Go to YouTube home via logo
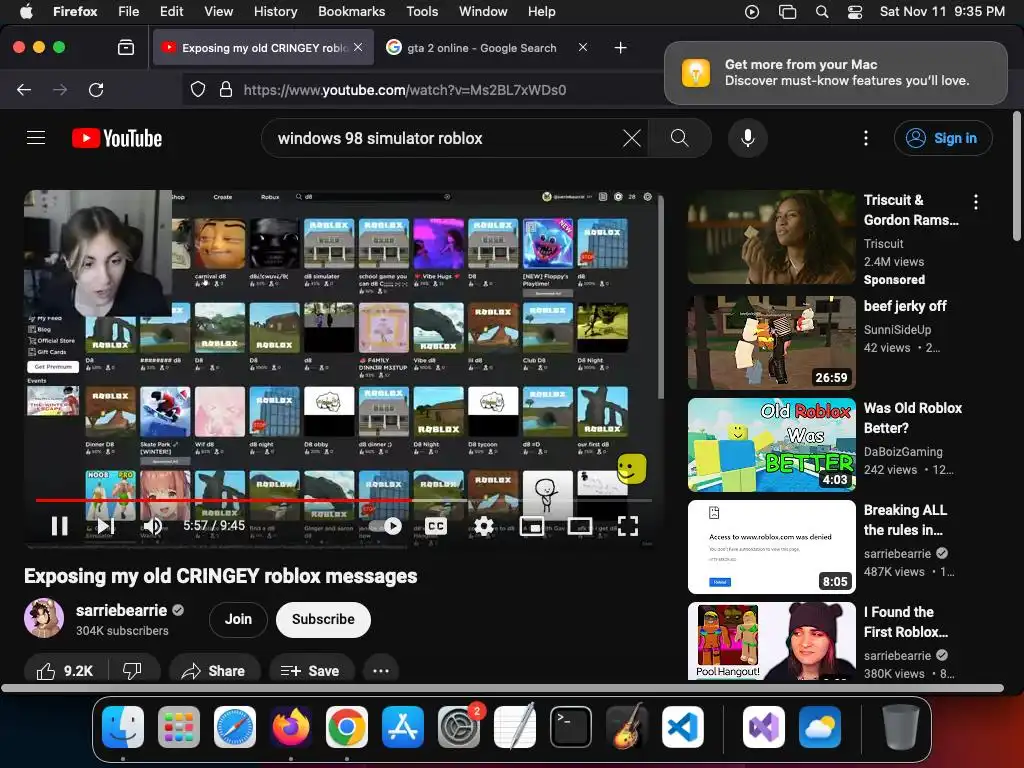Image resolution: width=1024 pixels, height=768 pixels. click(117, 138)
